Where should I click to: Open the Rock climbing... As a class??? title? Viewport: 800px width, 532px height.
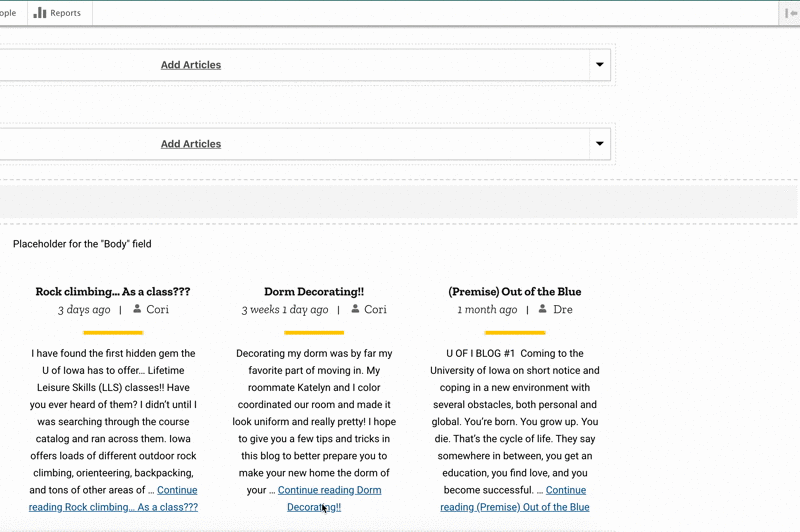(113, 292)
